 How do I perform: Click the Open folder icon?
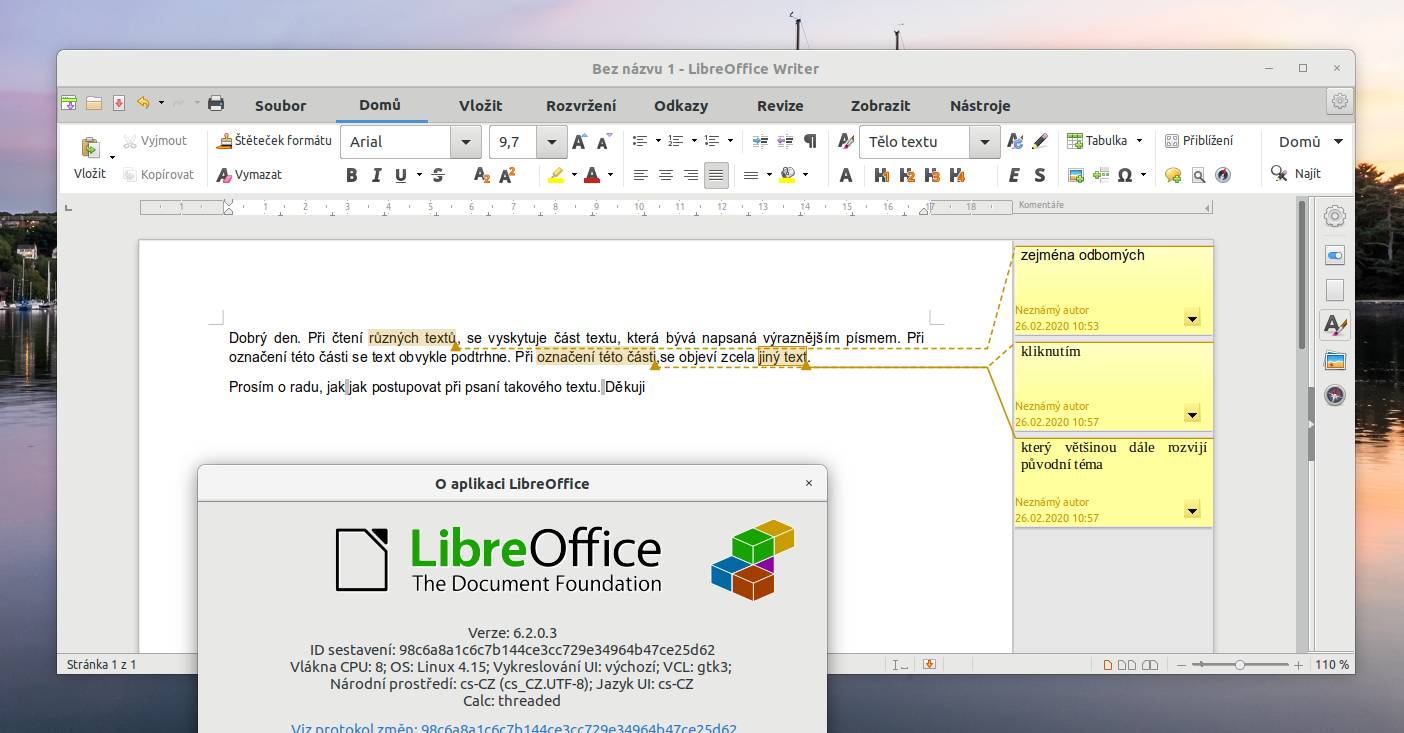tap(94, 103)
